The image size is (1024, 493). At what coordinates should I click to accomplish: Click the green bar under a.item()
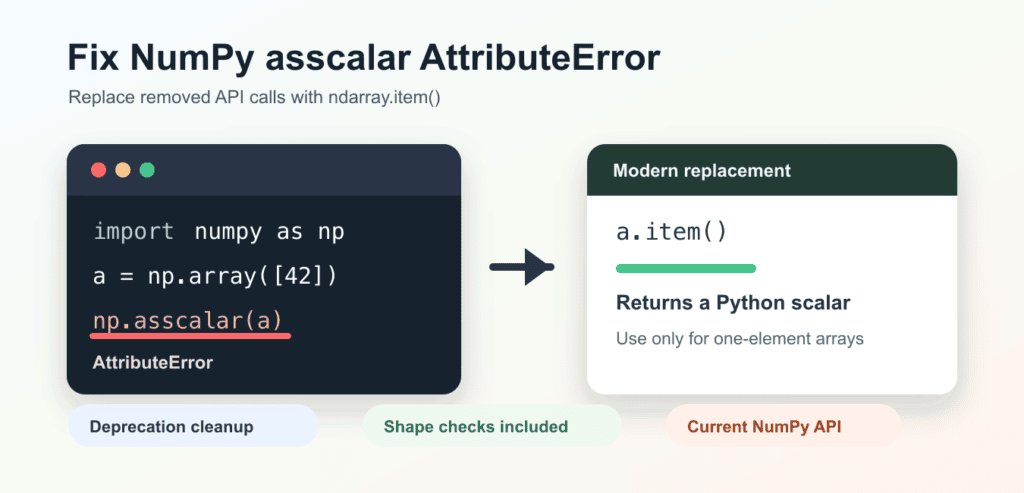pyautogui.click(x=686, y=268)
